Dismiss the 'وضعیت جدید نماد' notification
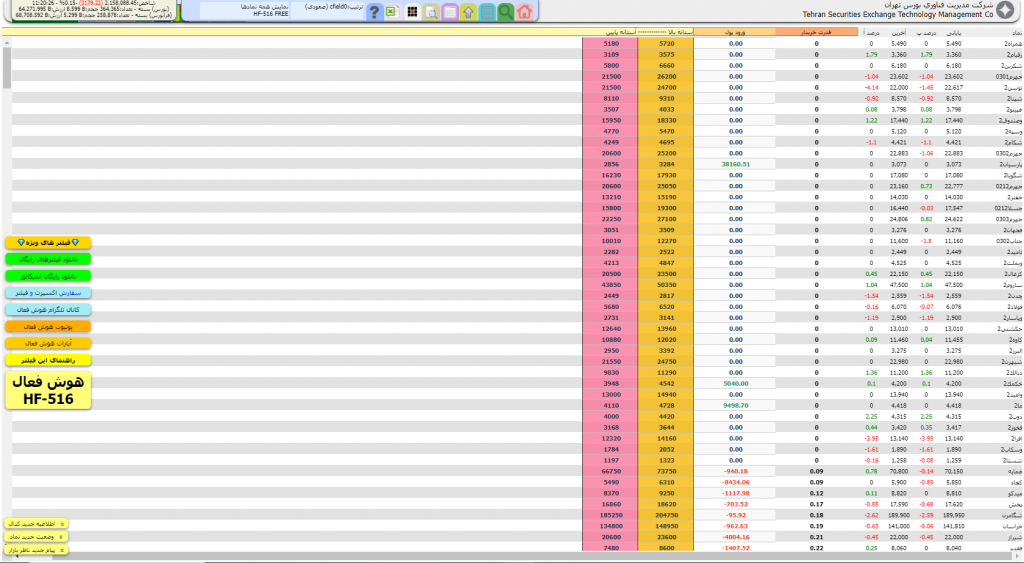 [x=62, y=536]
